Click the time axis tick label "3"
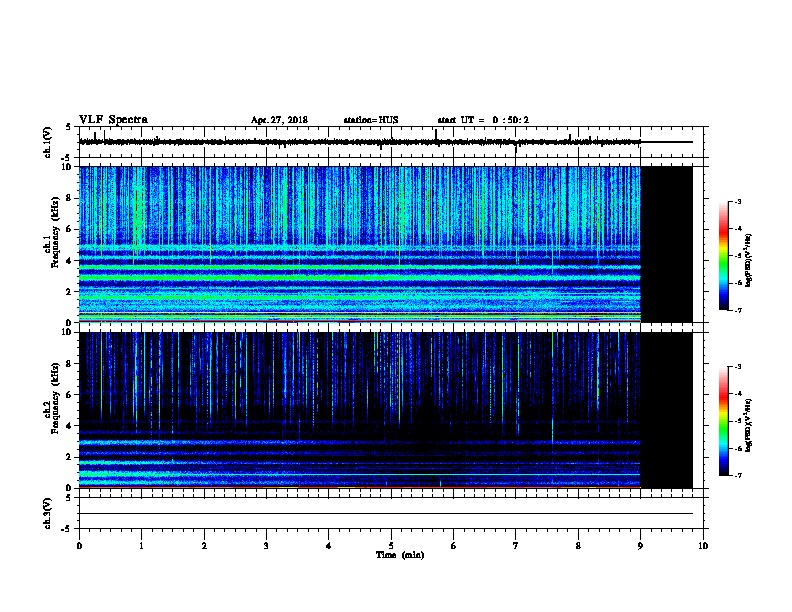The height and width of the screenshot is (612, 792). [266, 545]
